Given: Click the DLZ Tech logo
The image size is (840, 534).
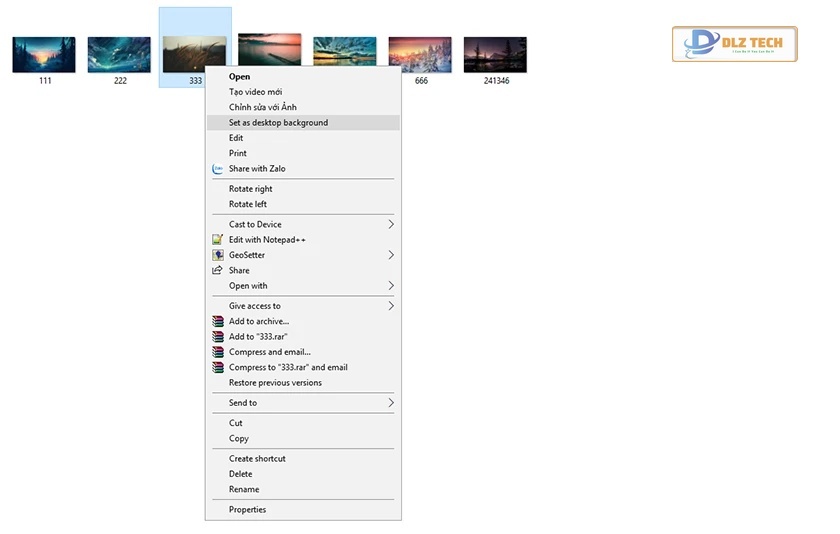Looking at the screenshot, I should coord(734,44).
